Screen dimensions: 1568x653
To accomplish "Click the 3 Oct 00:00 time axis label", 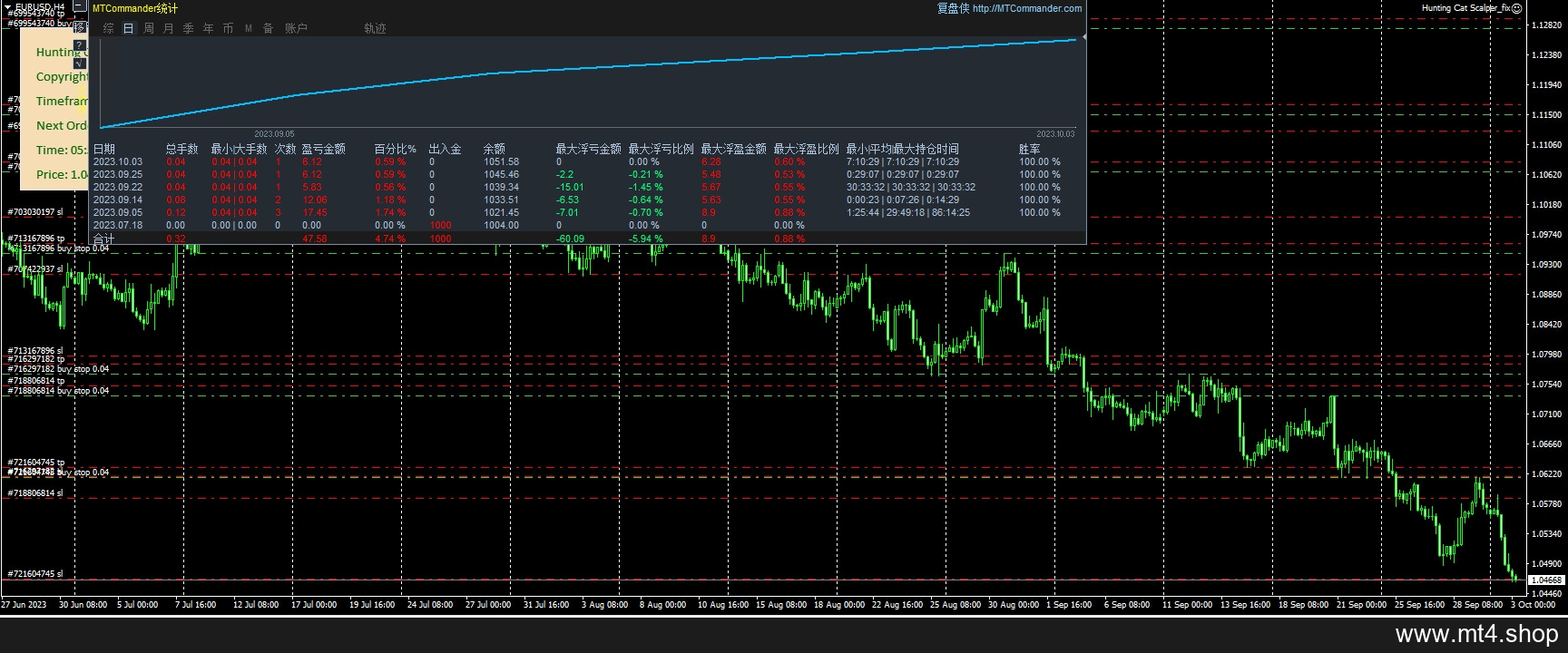I will click(x=1534, y=604).
